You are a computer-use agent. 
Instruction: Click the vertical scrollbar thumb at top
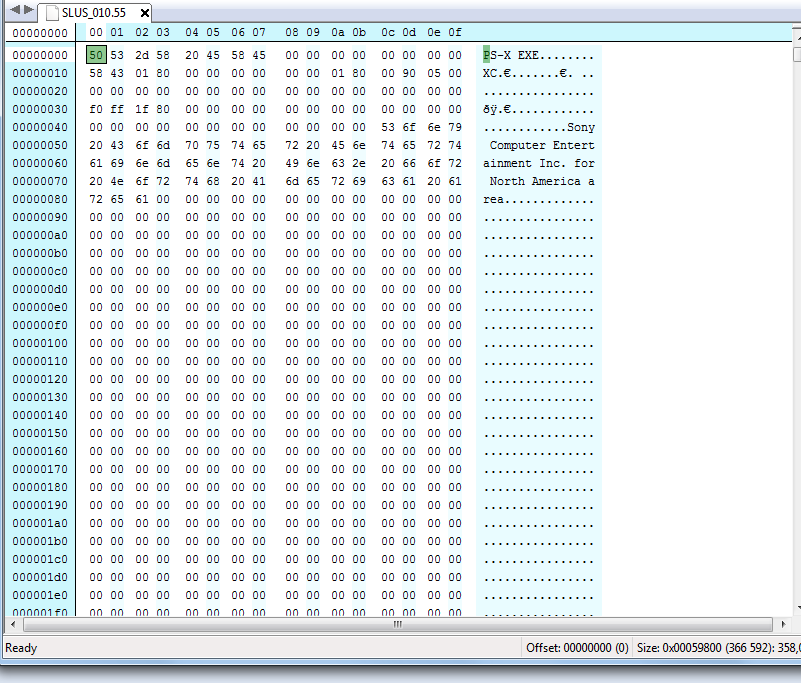click(797, 55)
